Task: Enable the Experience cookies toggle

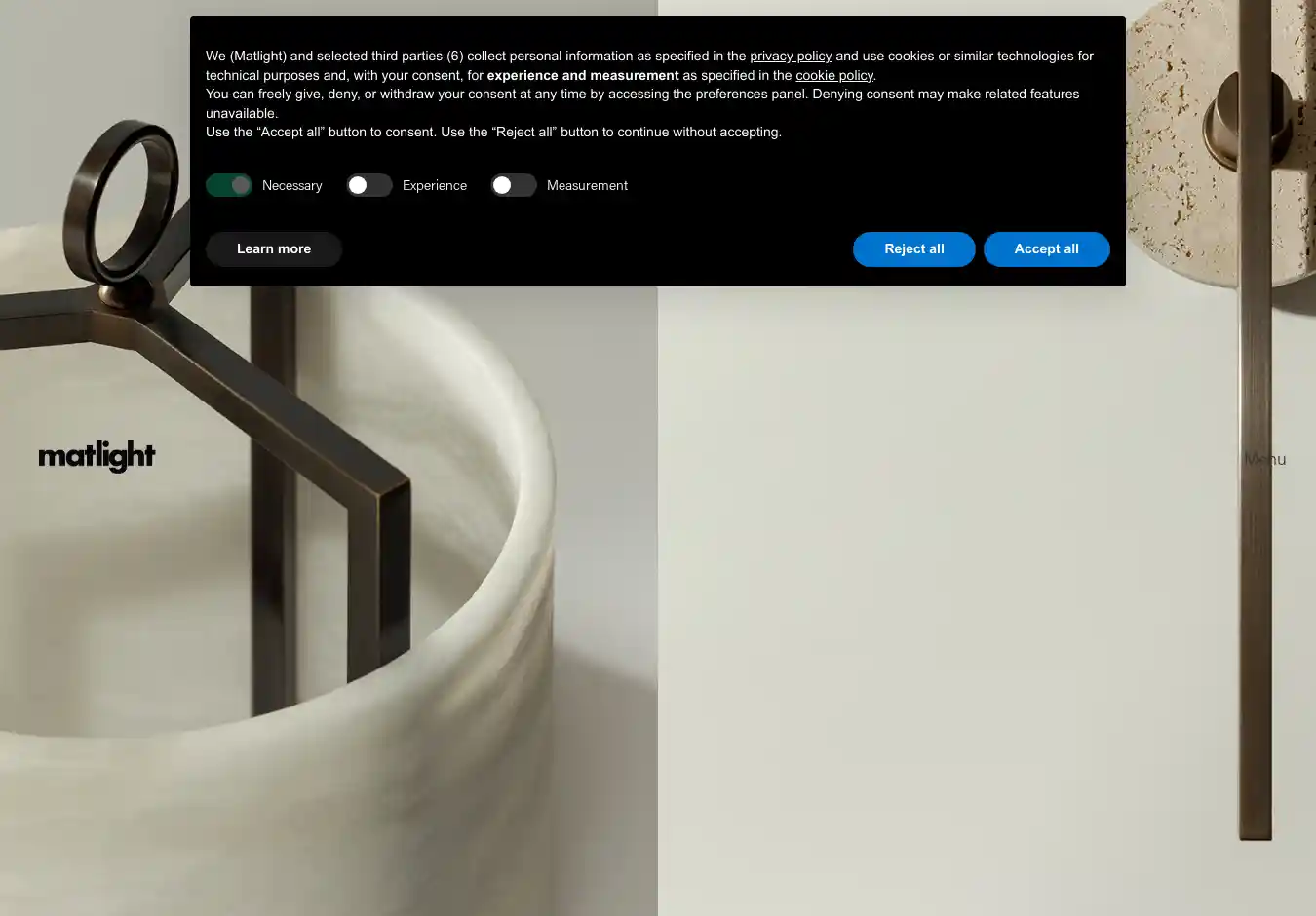Action: click(369, 185)
